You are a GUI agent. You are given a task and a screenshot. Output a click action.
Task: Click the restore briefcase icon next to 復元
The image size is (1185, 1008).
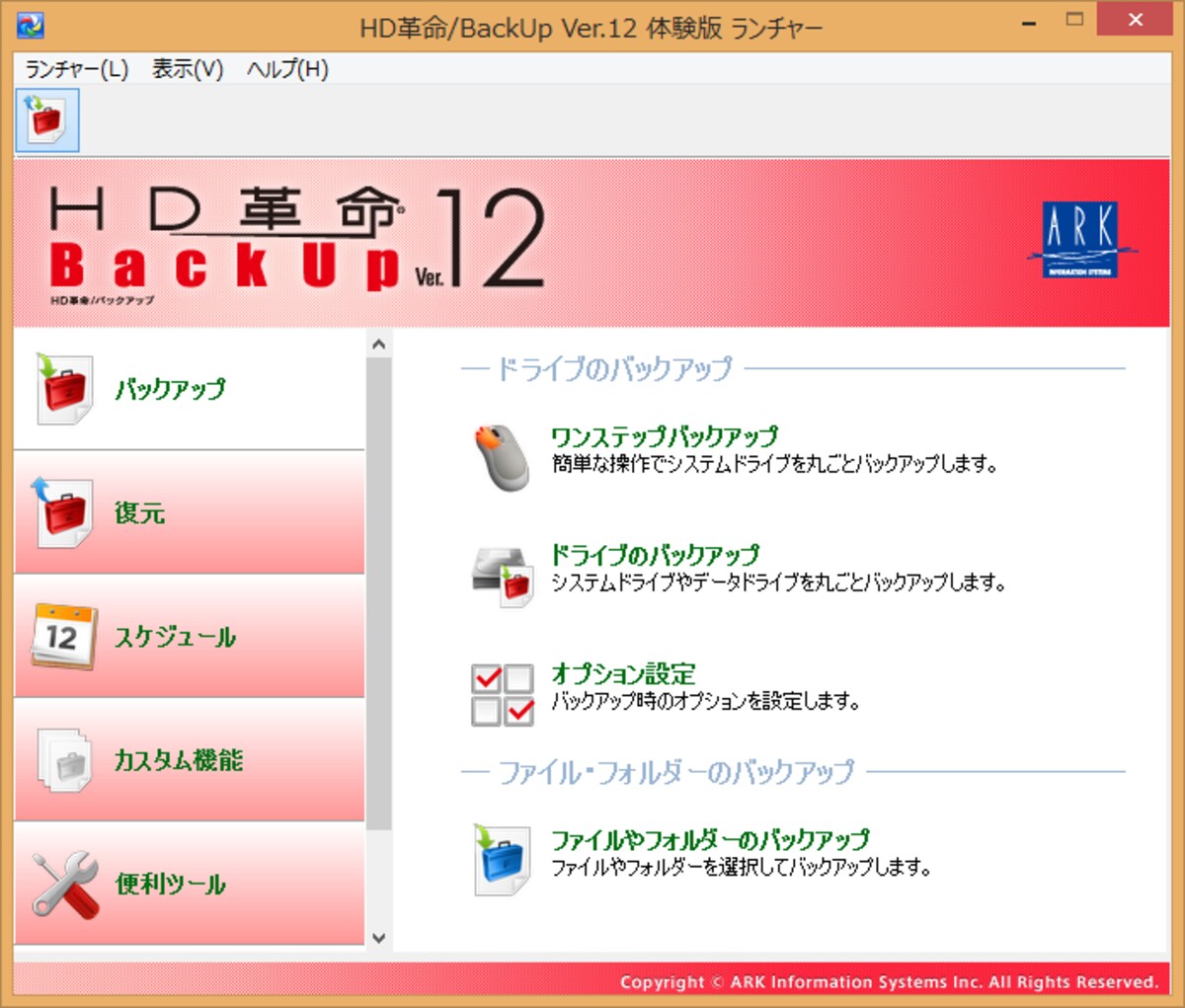tap(62, 512)
